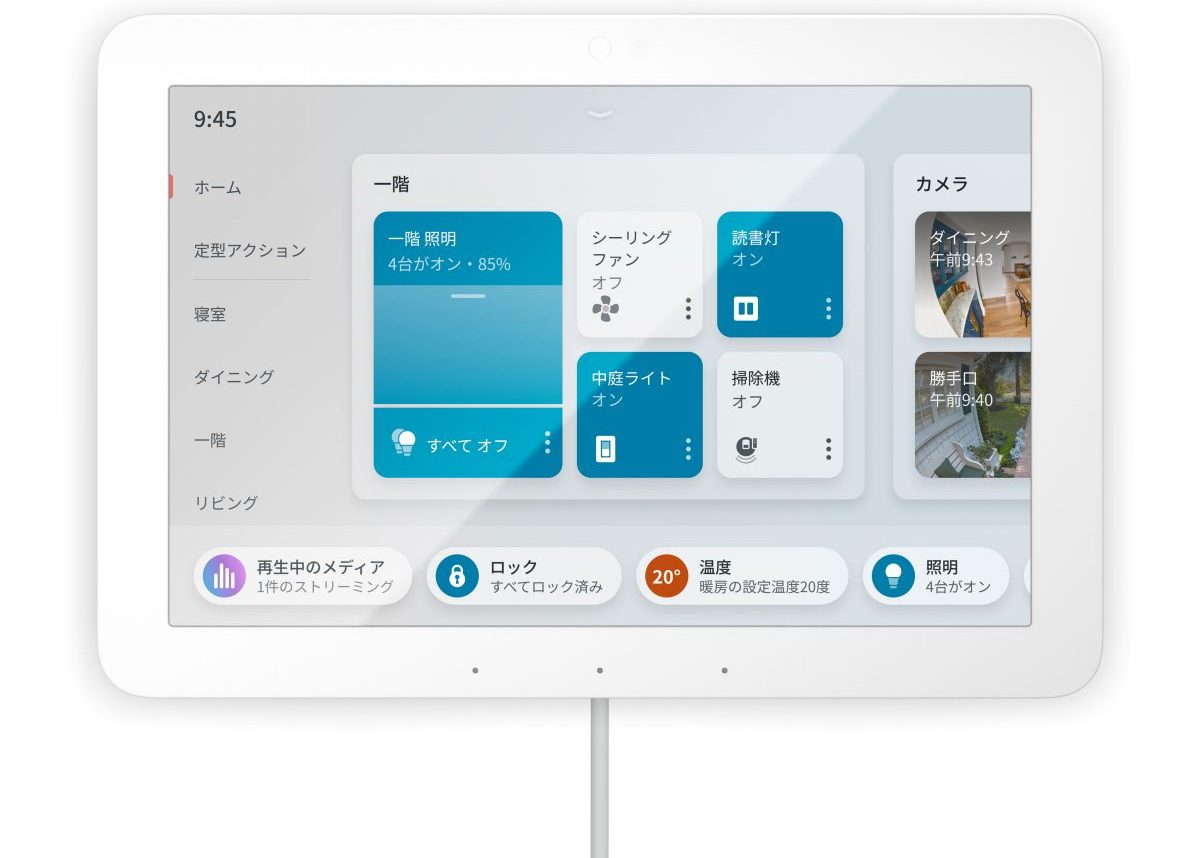Screen dimensions: 1200x858
Task: Tap the light bulb icon in 照明 chip
Action: point(893,576)
